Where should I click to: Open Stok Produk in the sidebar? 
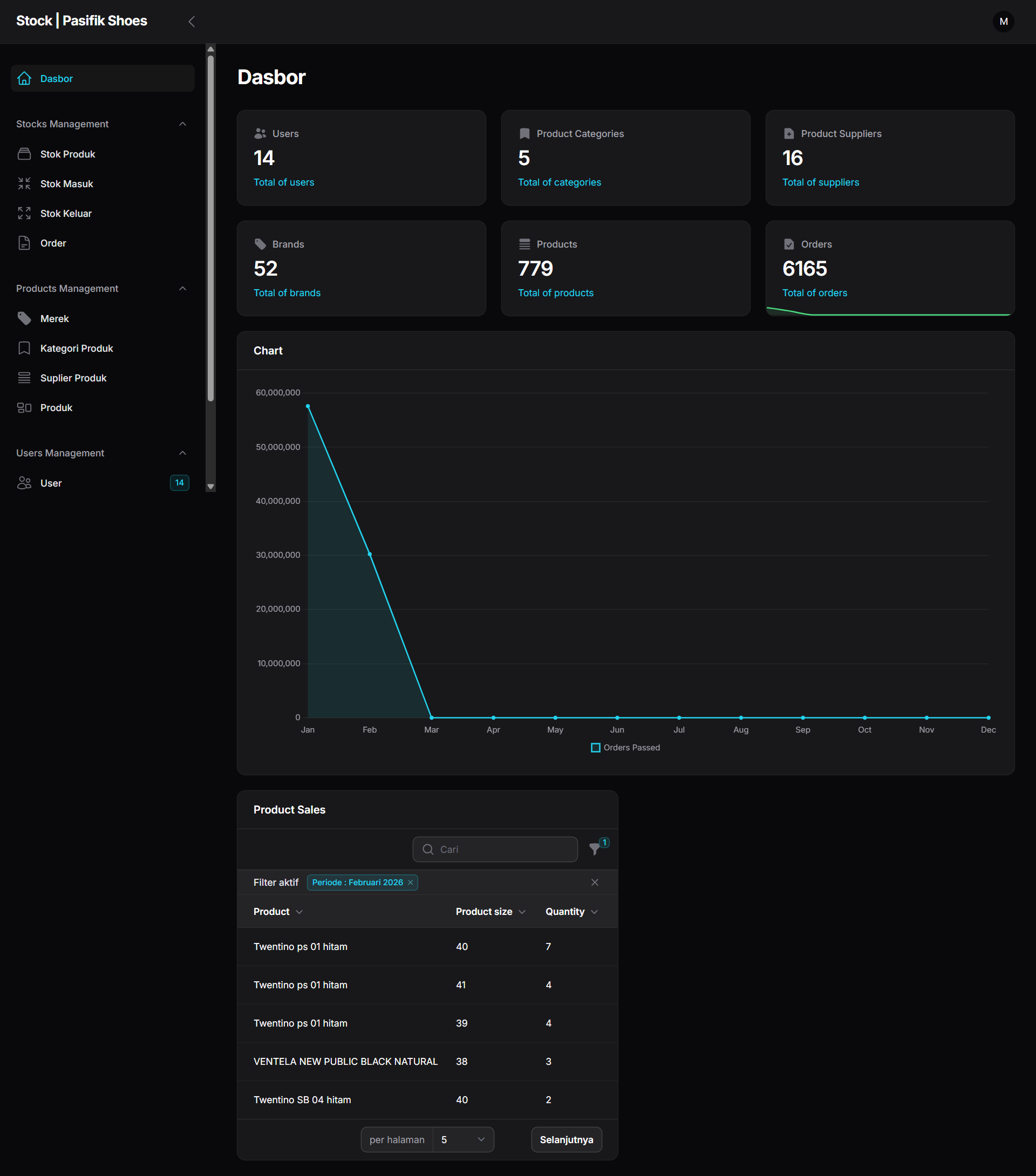(67, 154)
